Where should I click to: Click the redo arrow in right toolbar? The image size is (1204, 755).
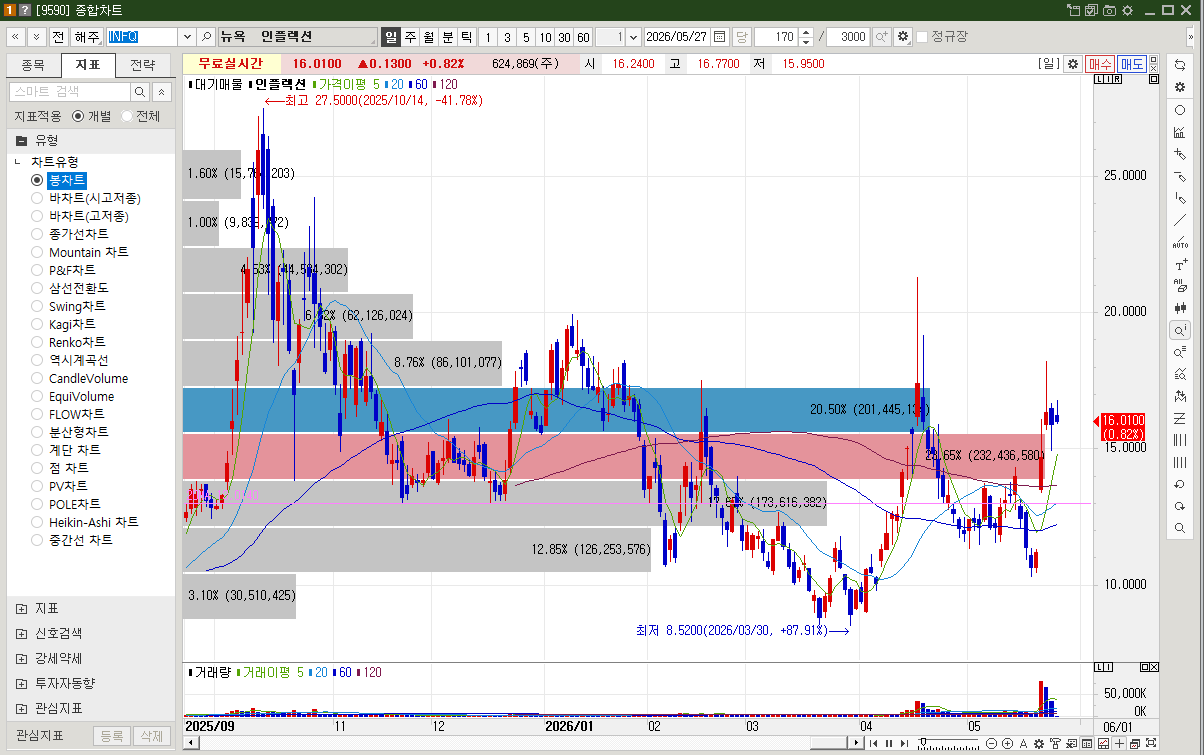[1180, 506]
